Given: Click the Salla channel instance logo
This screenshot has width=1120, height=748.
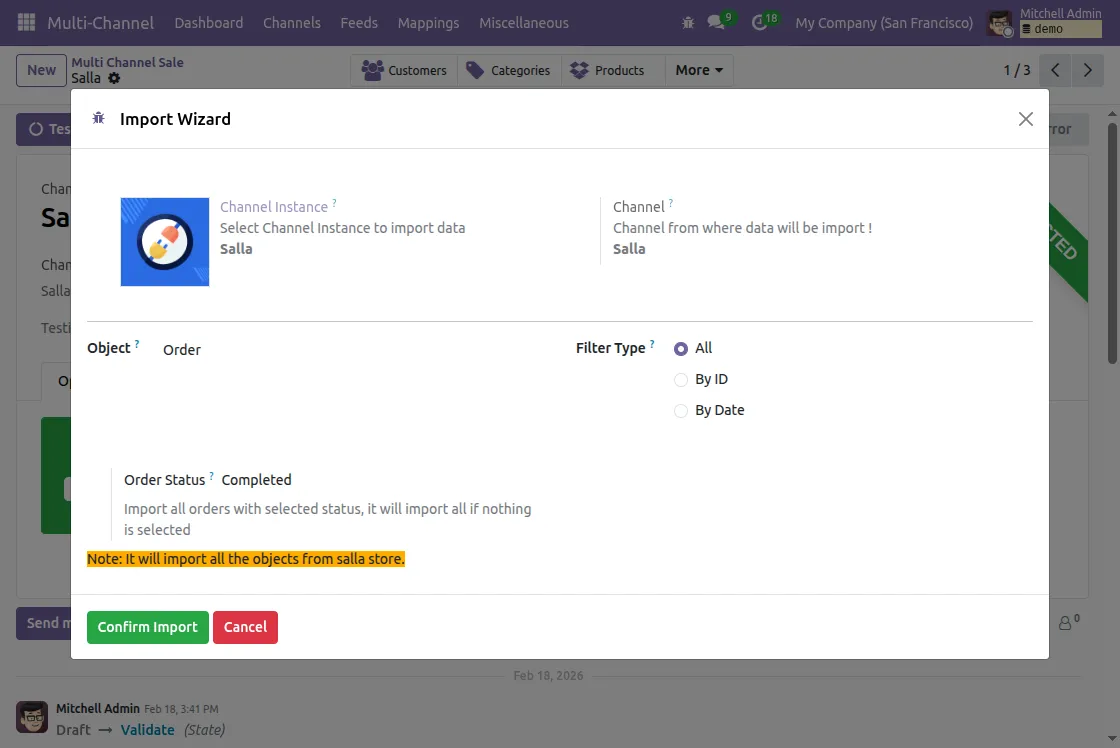Looking at the screenshot, I should pos(164,241).
